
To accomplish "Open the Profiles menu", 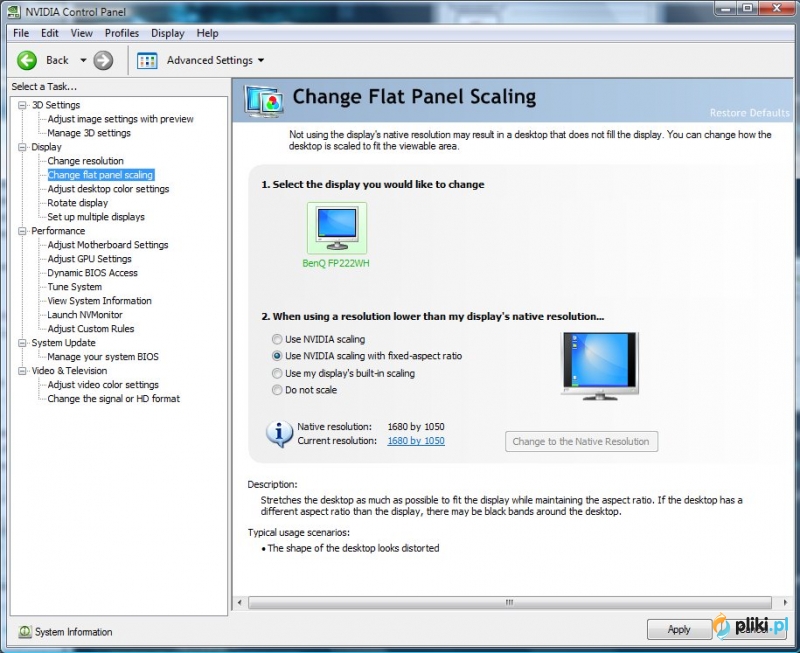I will [122, 33].
